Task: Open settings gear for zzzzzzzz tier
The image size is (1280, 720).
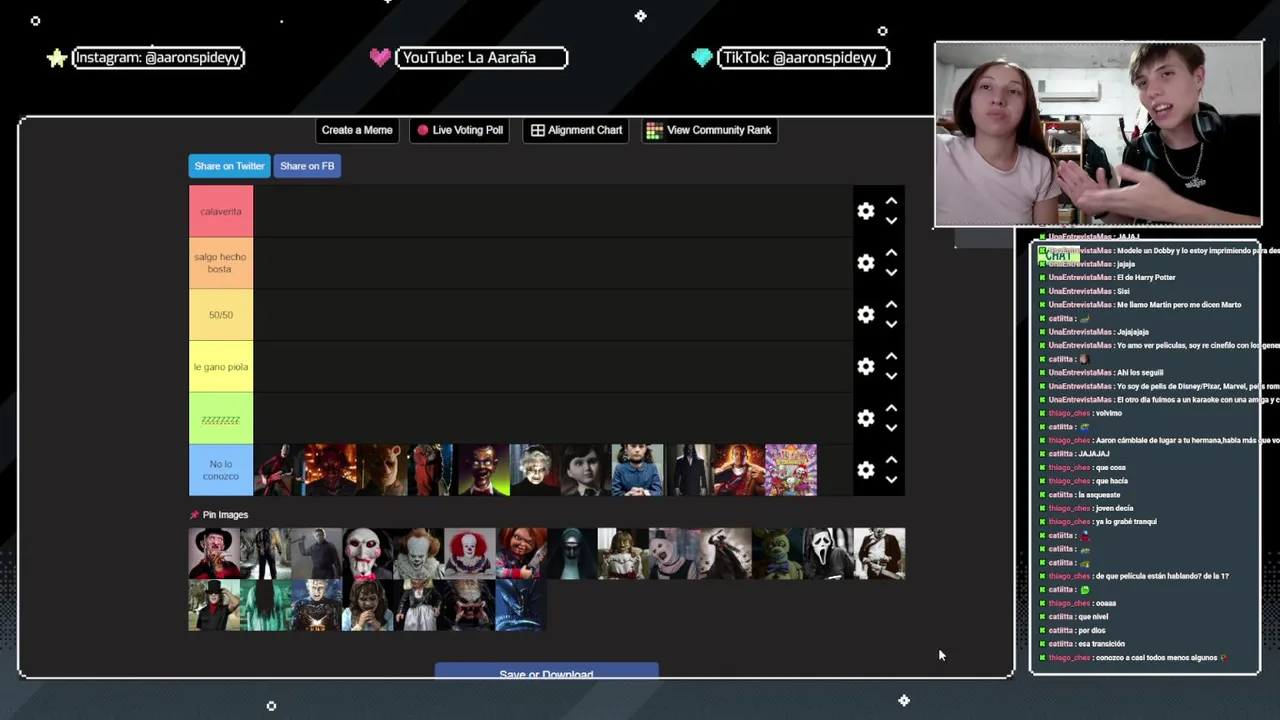Action: (x=866, y=418)
